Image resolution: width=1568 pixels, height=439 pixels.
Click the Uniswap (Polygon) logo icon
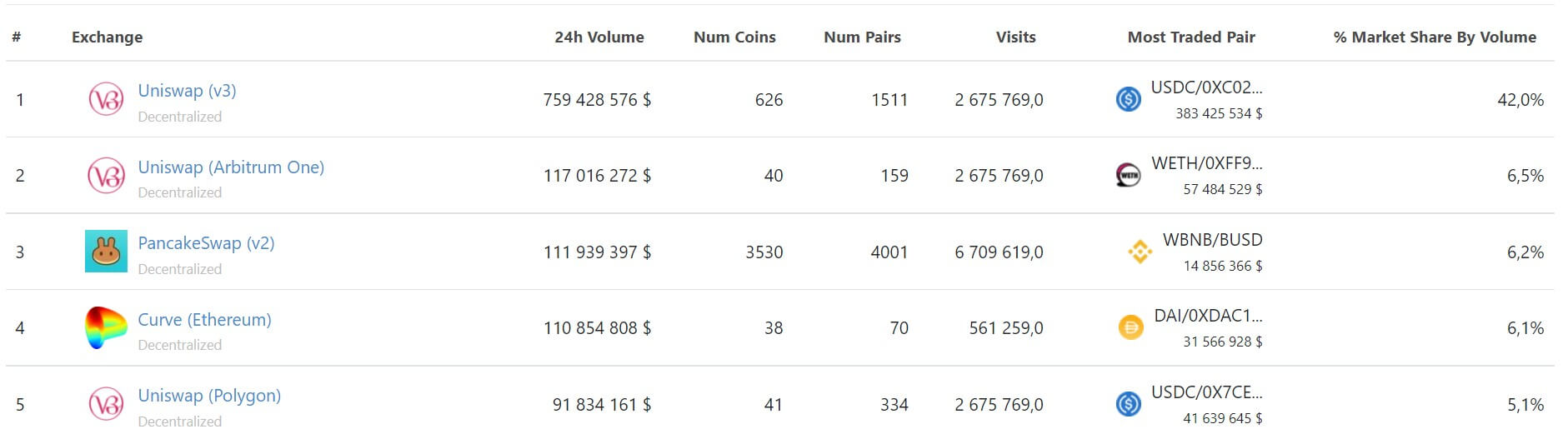click(106, 404)
